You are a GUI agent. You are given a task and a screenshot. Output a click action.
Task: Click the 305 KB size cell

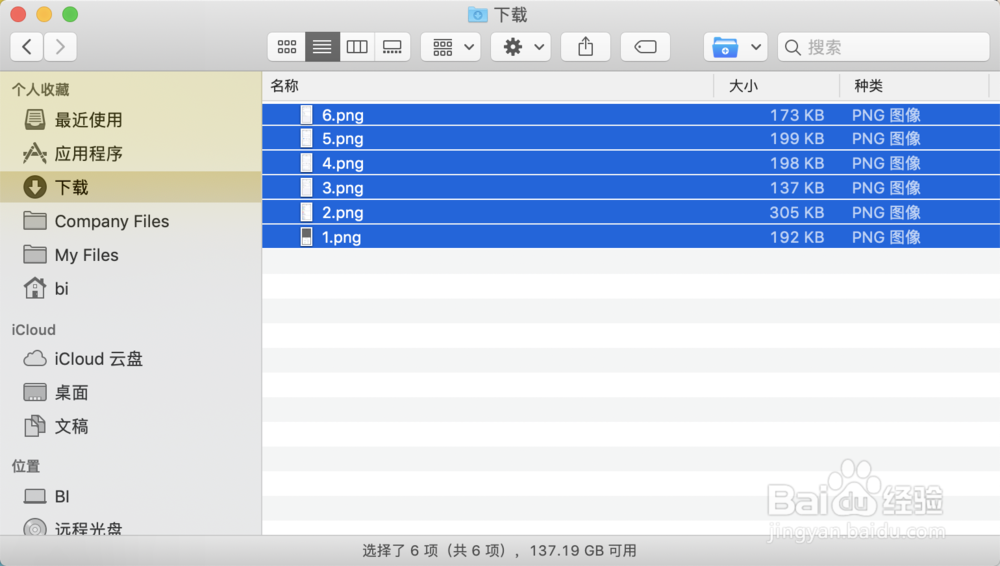click(x=797, y=212)
